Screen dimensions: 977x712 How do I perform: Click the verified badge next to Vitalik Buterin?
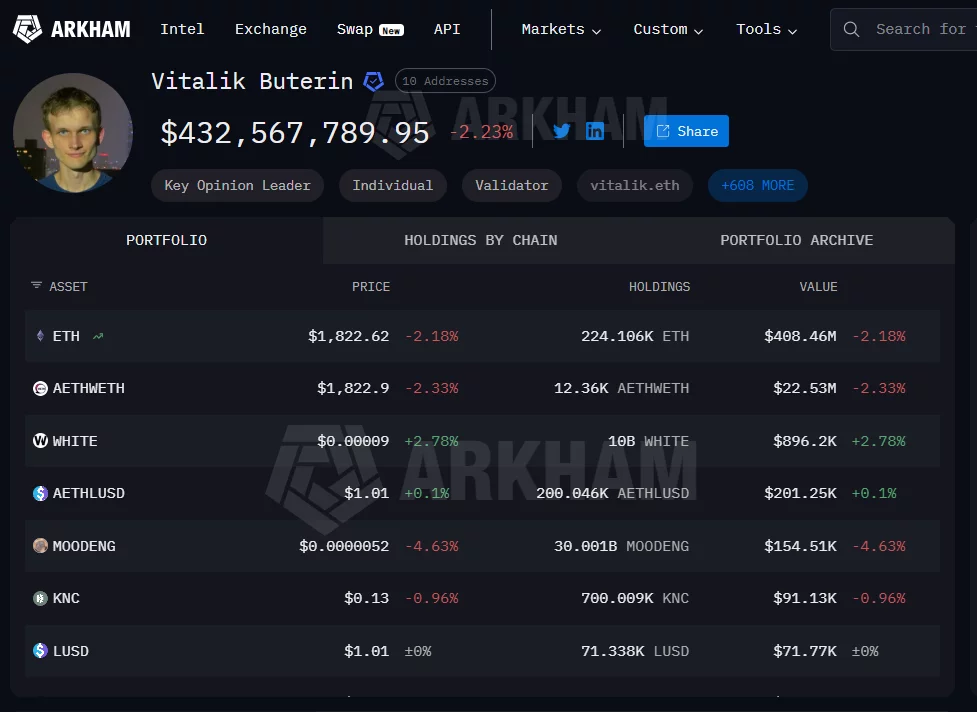click(373, 81)
